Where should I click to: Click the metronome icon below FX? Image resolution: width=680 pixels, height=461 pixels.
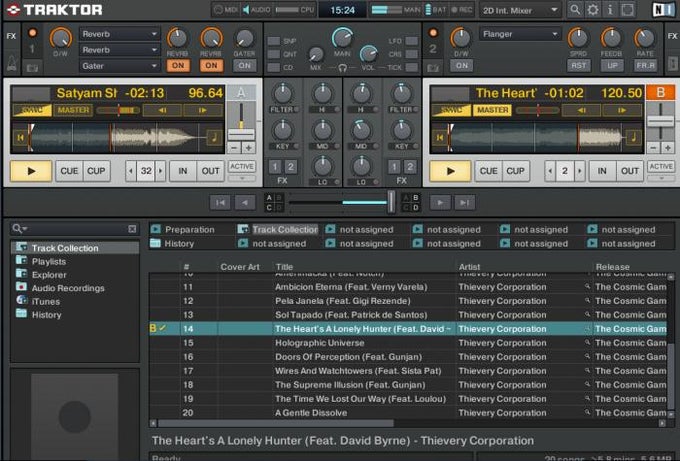11,64
